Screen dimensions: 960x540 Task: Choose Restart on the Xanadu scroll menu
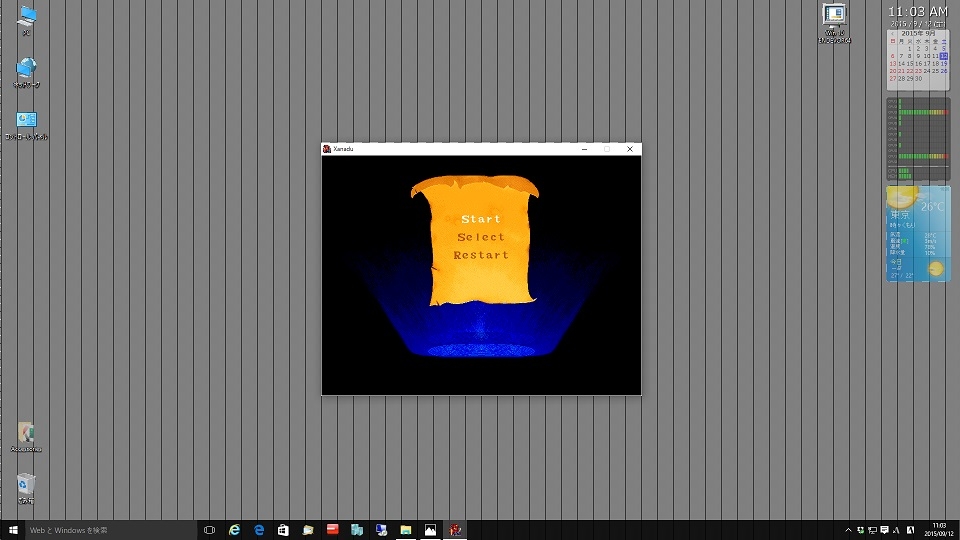(481, 255)
